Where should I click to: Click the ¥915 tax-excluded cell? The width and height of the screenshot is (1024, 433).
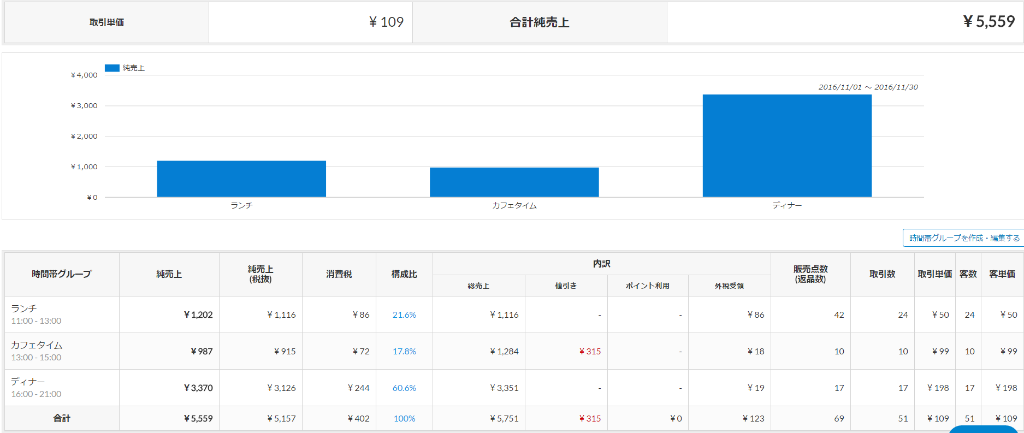pyautogui.click(x=285, y=351)
